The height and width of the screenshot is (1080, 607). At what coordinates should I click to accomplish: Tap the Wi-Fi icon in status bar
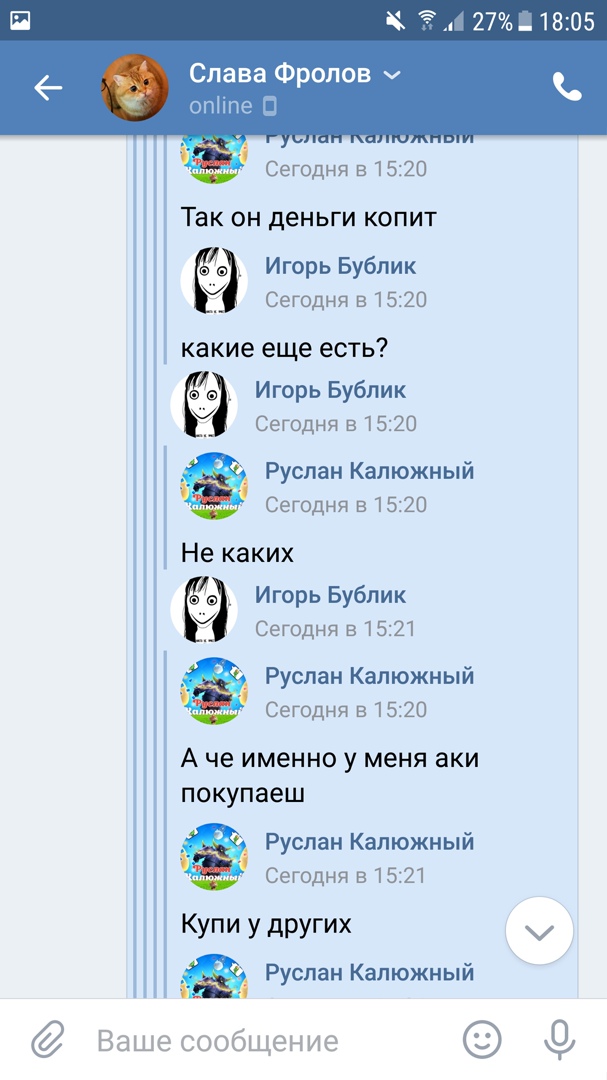pyautogui.click(x=426, y=21)
